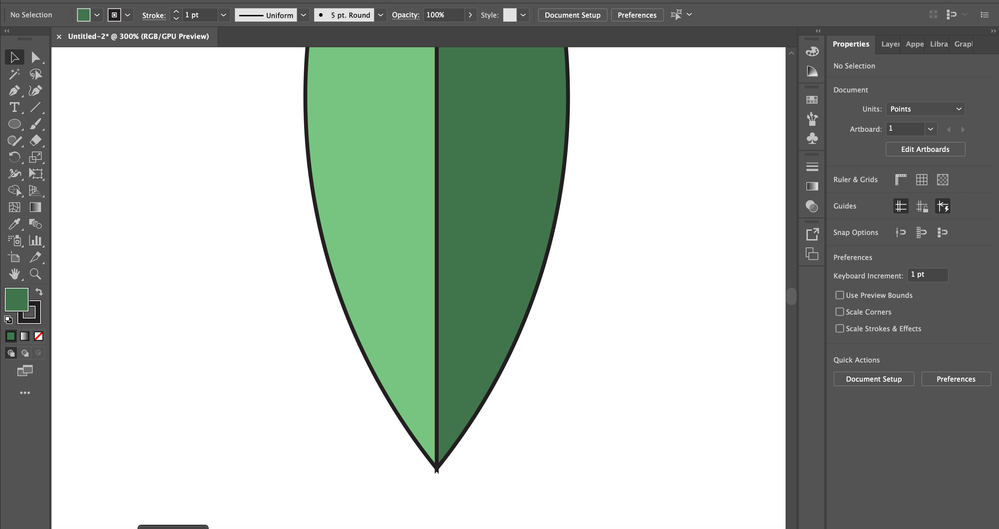Open the Color panel from dock
This screenshot has height=529, width=999.
812,52
